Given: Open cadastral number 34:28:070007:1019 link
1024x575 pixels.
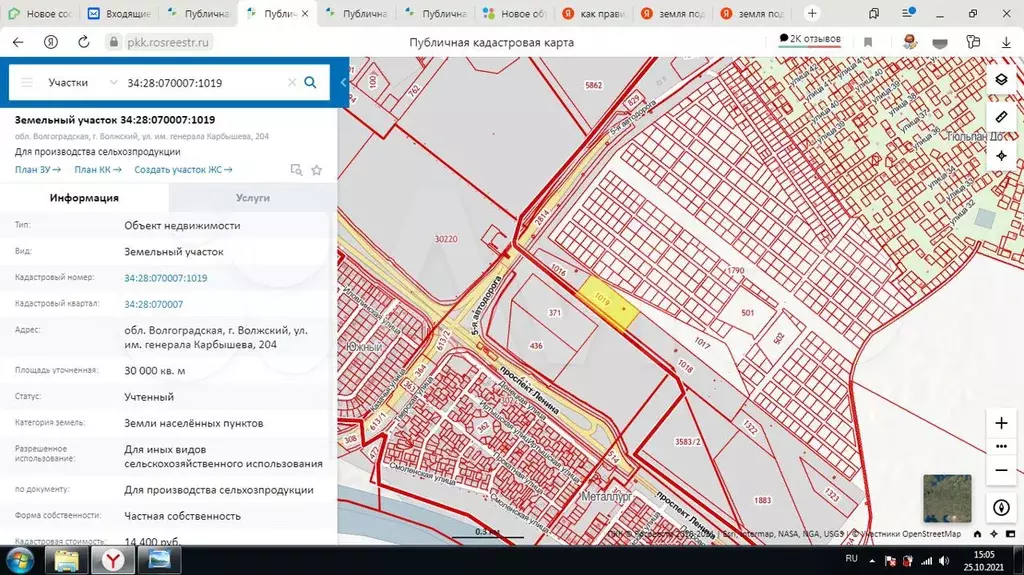Looking at the screenshot, I should click(x=166, y=278).
